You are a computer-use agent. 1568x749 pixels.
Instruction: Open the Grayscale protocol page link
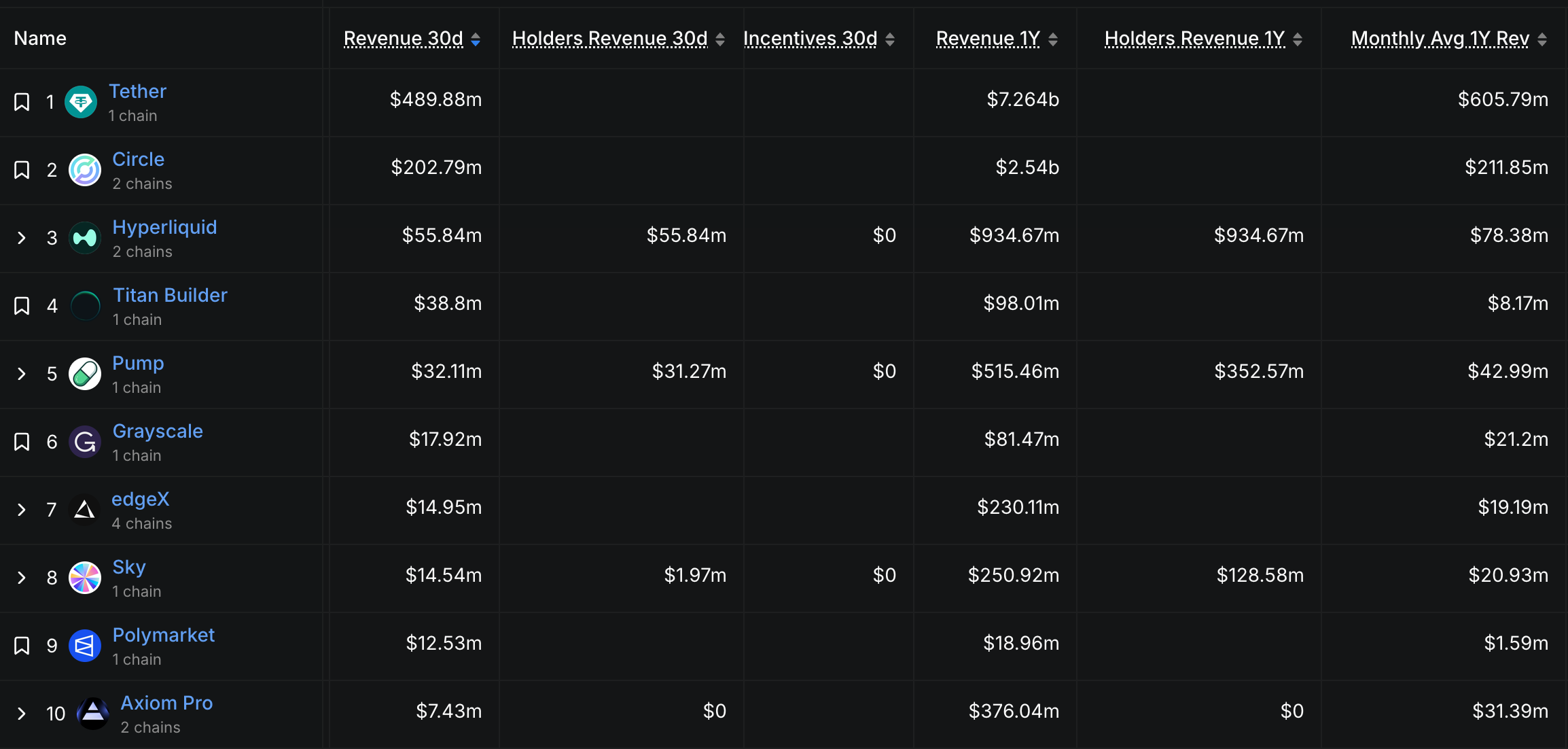158,431
